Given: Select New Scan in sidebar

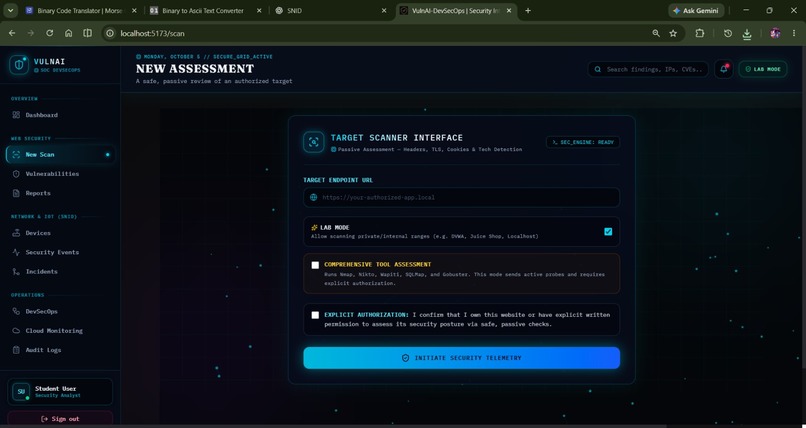Looking at the screenshot, I should [60, 155].
